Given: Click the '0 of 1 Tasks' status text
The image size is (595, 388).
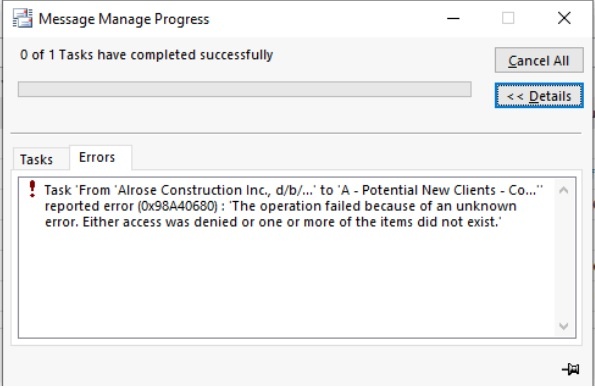Looking at the screenshot, I should pyautogui.click(x=146, y=55).
